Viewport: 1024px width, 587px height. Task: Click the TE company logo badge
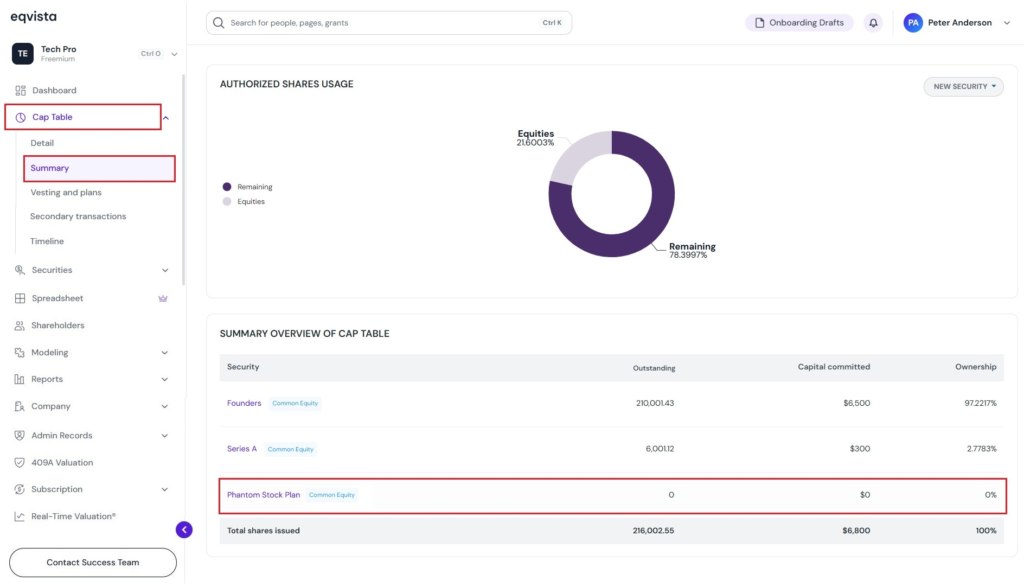click(x=23, y=54)
